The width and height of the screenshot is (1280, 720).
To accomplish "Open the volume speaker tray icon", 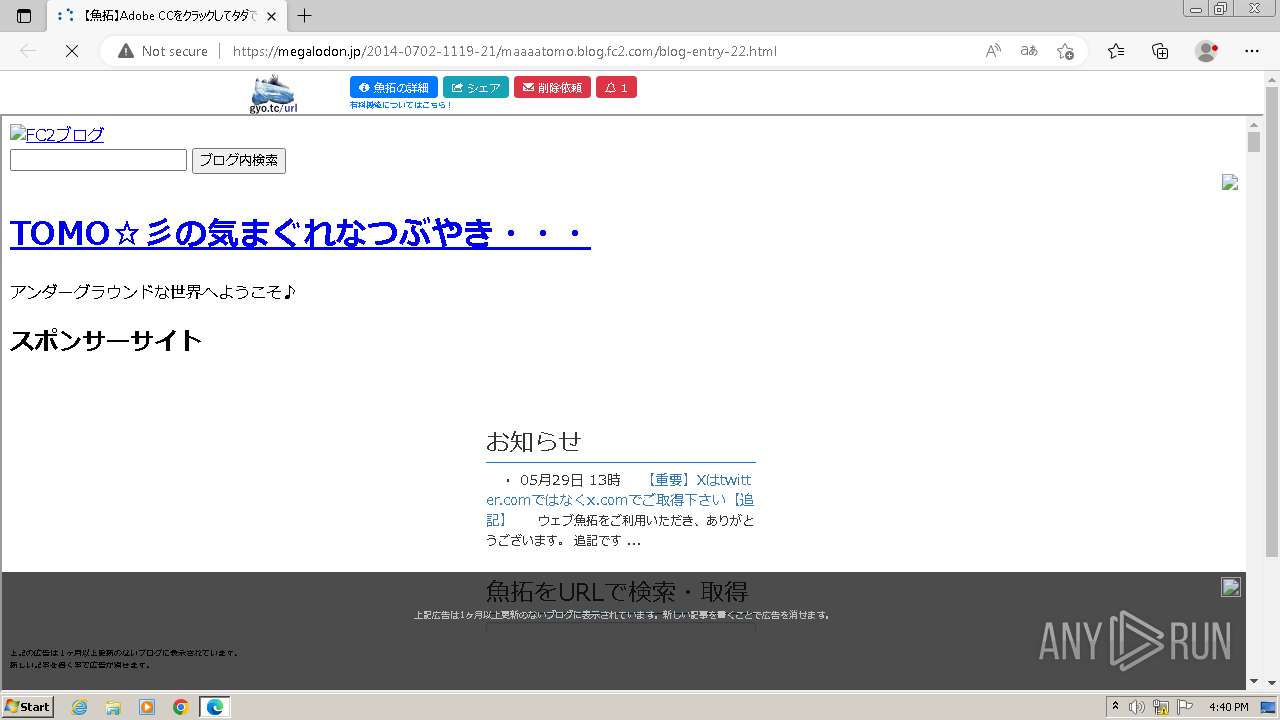I will coord(1137,707).
